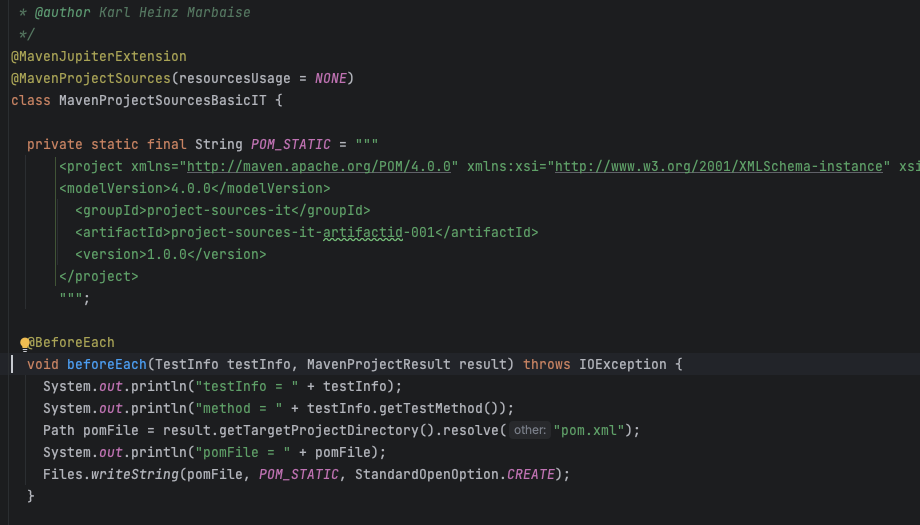The height and width of the screenshot is (525, 920).
Task: Click the CREATE enum constant
Action: [530, 475]
